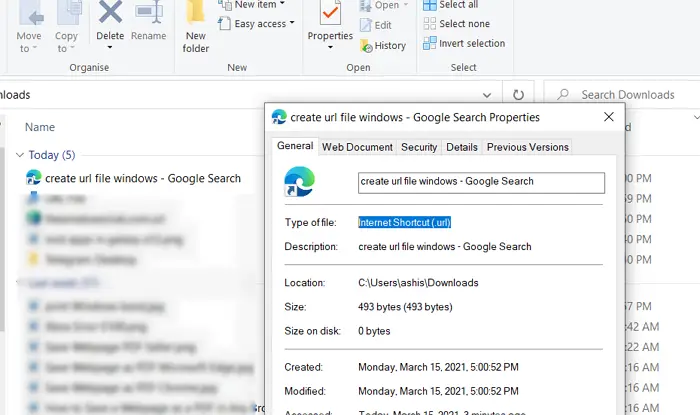Switch to the Previous Versions tab
The width and height of the screenshot is (700, 415).
(528, 147)
